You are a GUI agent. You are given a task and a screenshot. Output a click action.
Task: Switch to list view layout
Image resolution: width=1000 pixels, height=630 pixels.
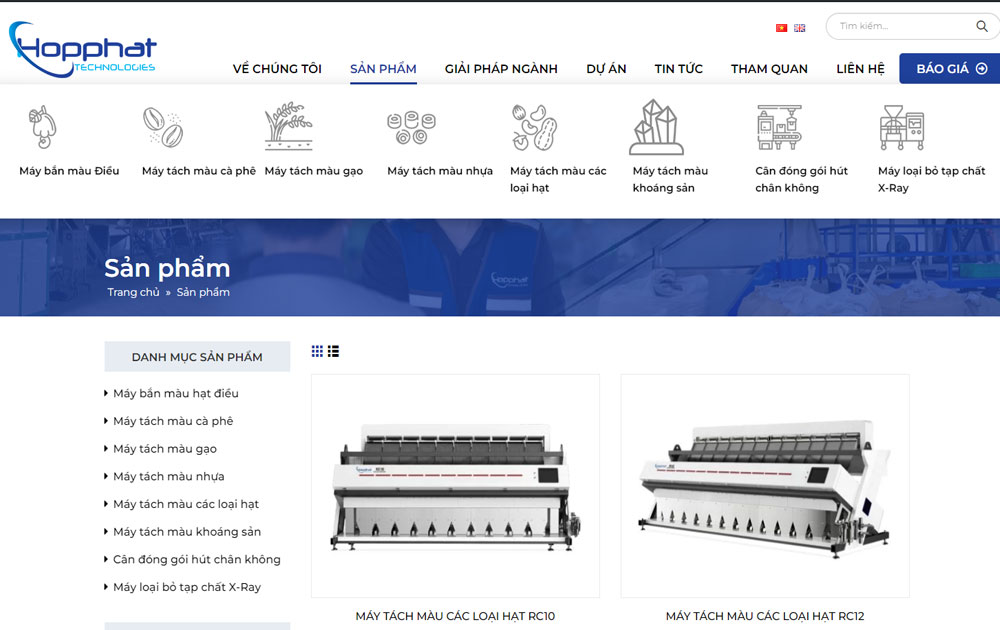334,351
